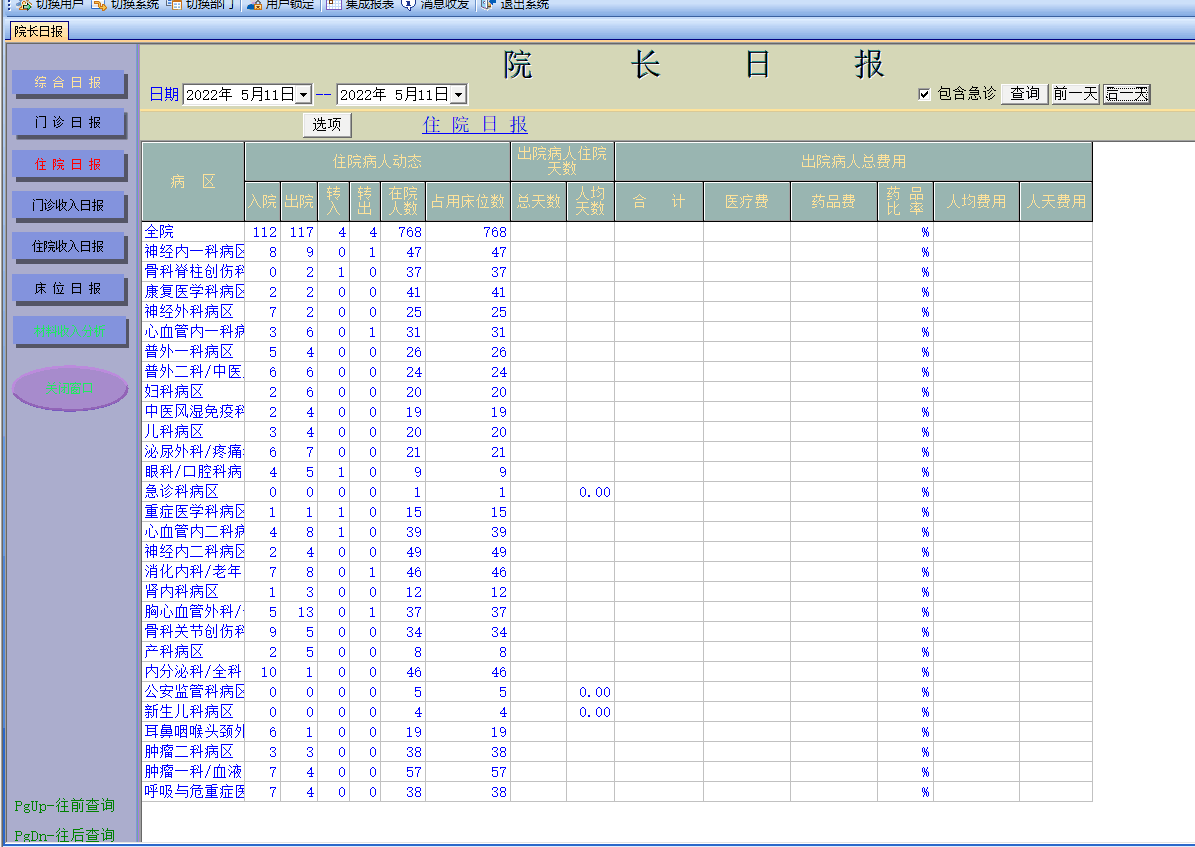Click the 入院 column header

tap(262, 201)
